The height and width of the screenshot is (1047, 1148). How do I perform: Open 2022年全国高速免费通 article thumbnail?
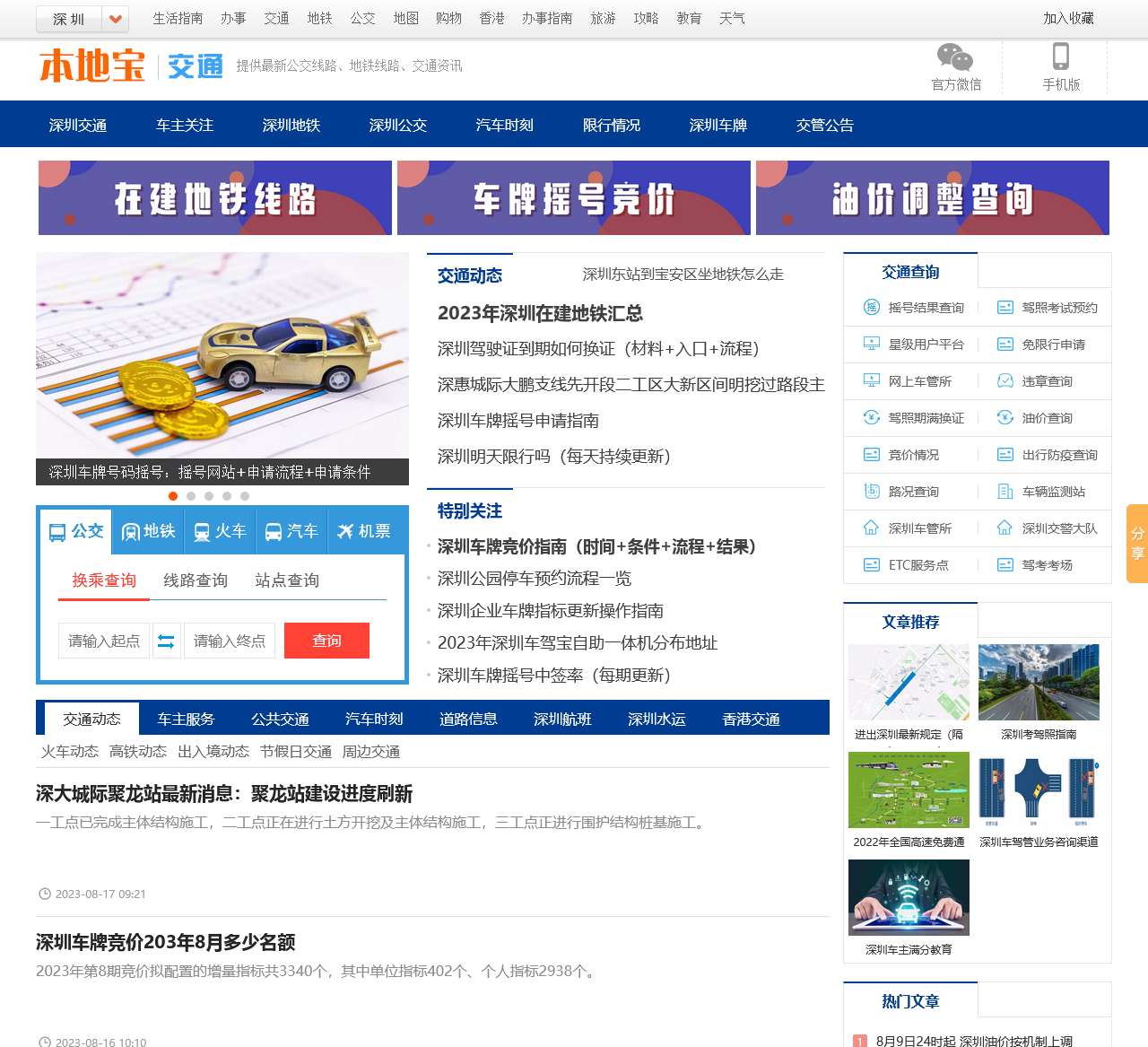click(x=909, y=790)
